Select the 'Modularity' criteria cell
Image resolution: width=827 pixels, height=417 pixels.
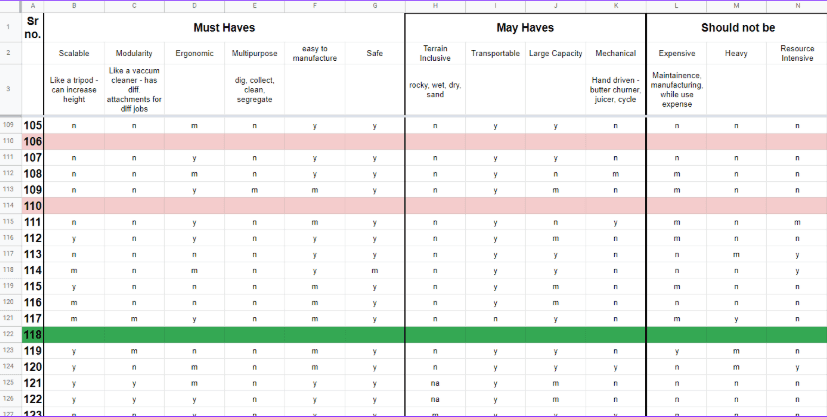[134, 53]
